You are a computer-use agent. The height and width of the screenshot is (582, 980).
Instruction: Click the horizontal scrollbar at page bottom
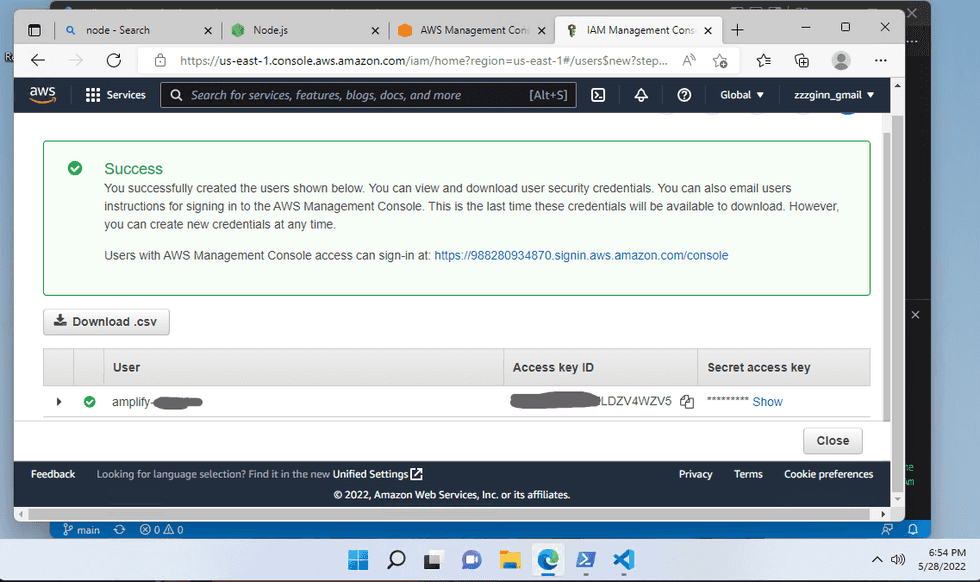pos(448,514)
